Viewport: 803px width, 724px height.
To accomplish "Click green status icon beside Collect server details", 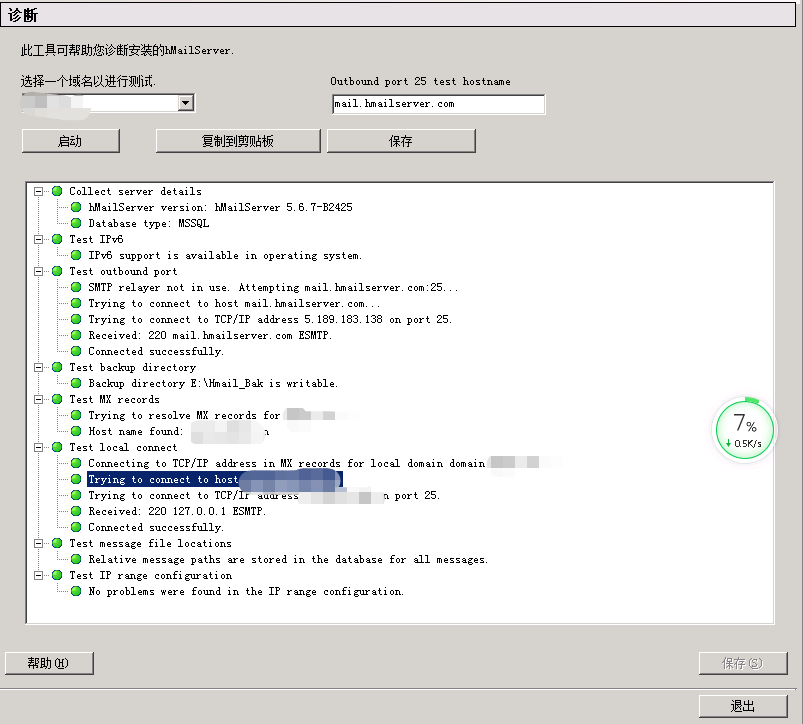I will click(x=57, y=191).
